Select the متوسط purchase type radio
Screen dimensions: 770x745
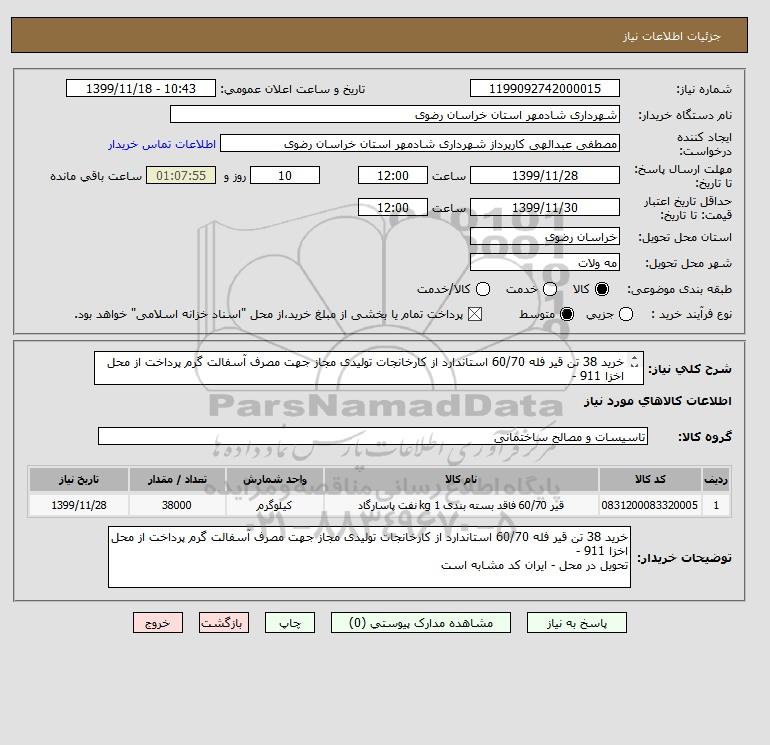coord(567,314)
